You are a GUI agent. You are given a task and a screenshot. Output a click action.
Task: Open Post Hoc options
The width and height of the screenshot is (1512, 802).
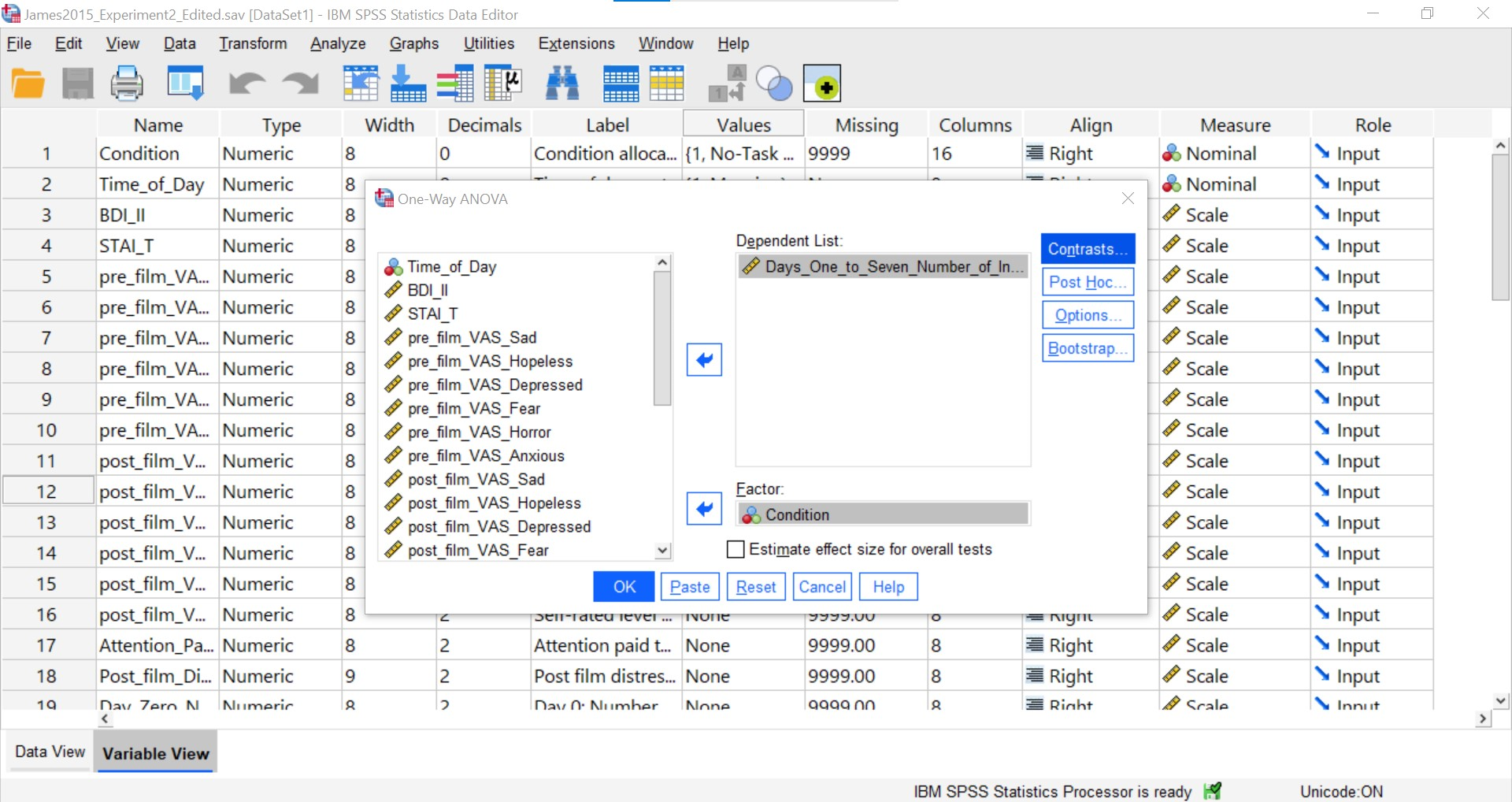tap(1088, 282)
